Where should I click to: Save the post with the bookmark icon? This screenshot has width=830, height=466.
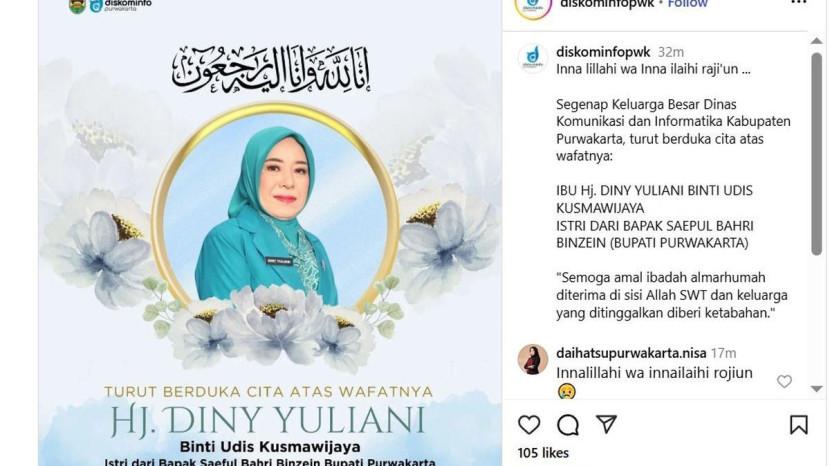click(799, 425)
